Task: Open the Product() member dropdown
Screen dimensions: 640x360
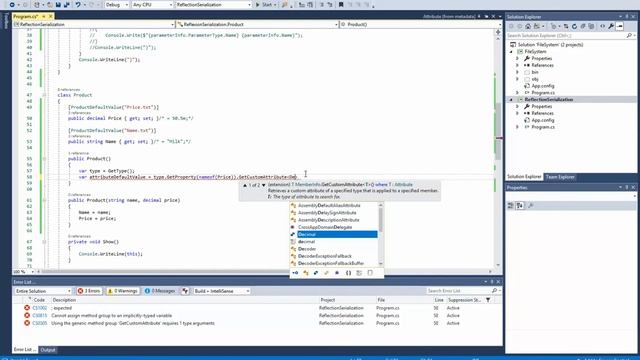Action: 420,24
